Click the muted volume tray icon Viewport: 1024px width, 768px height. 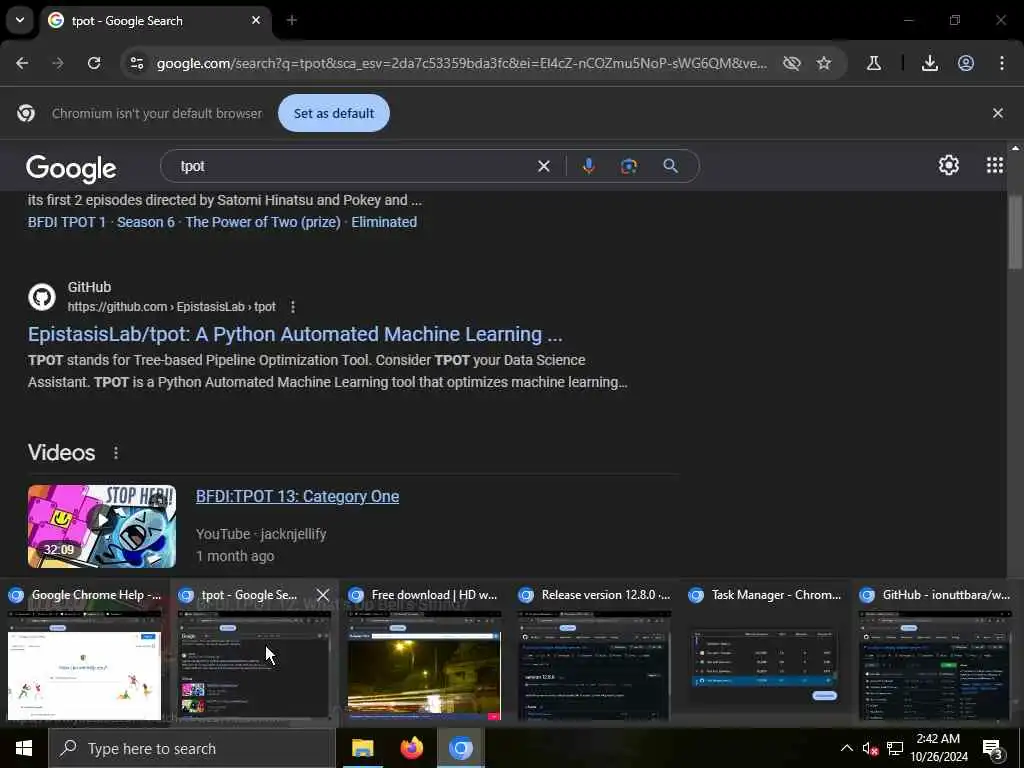(869, 748)
